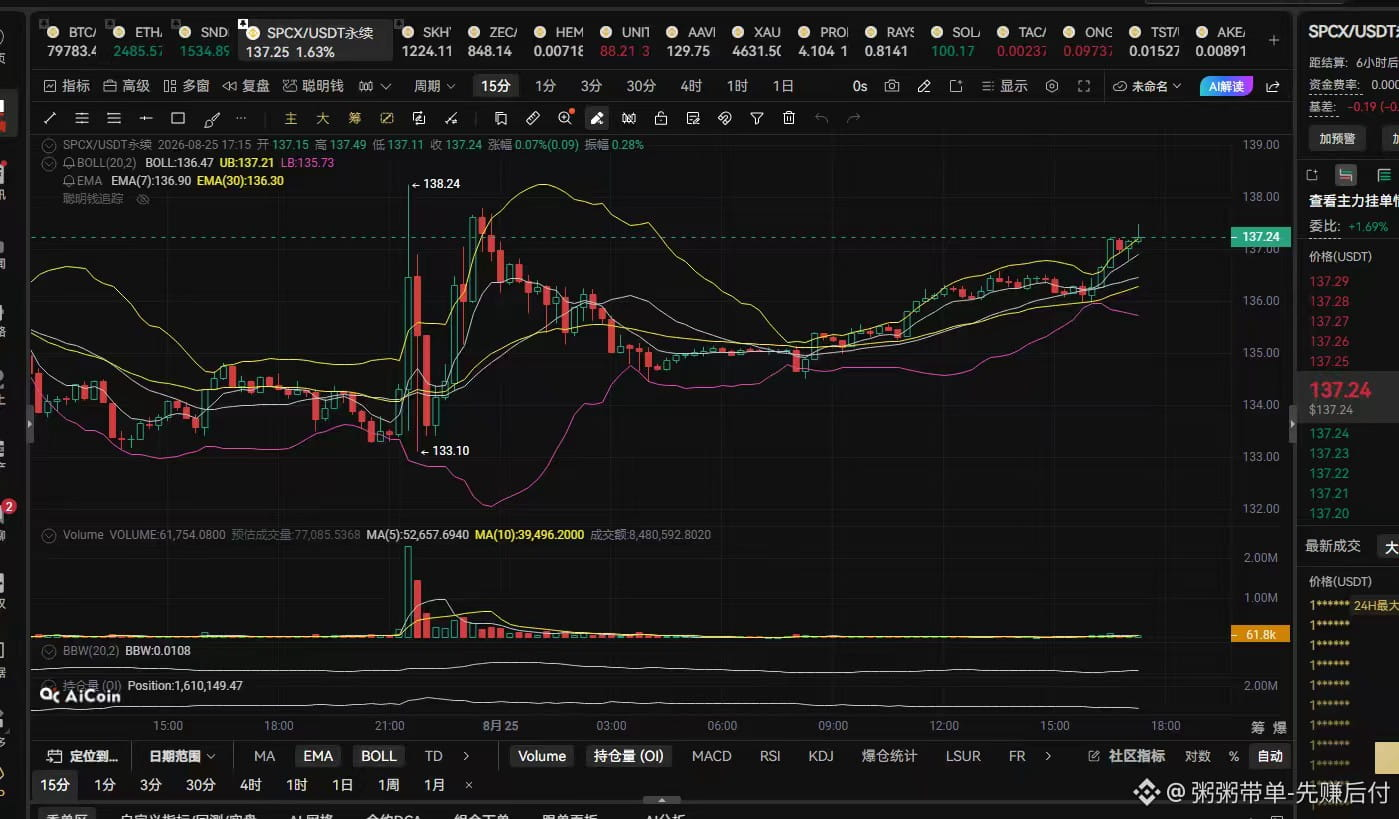Add a new ticker tab with plus icon
This screenshot has width=1399, height=819.
pos(1273,40)
